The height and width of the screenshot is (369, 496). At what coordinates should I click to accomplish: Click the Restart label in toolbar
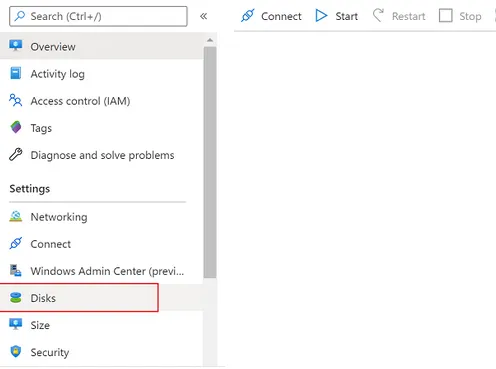pos(409,16)
